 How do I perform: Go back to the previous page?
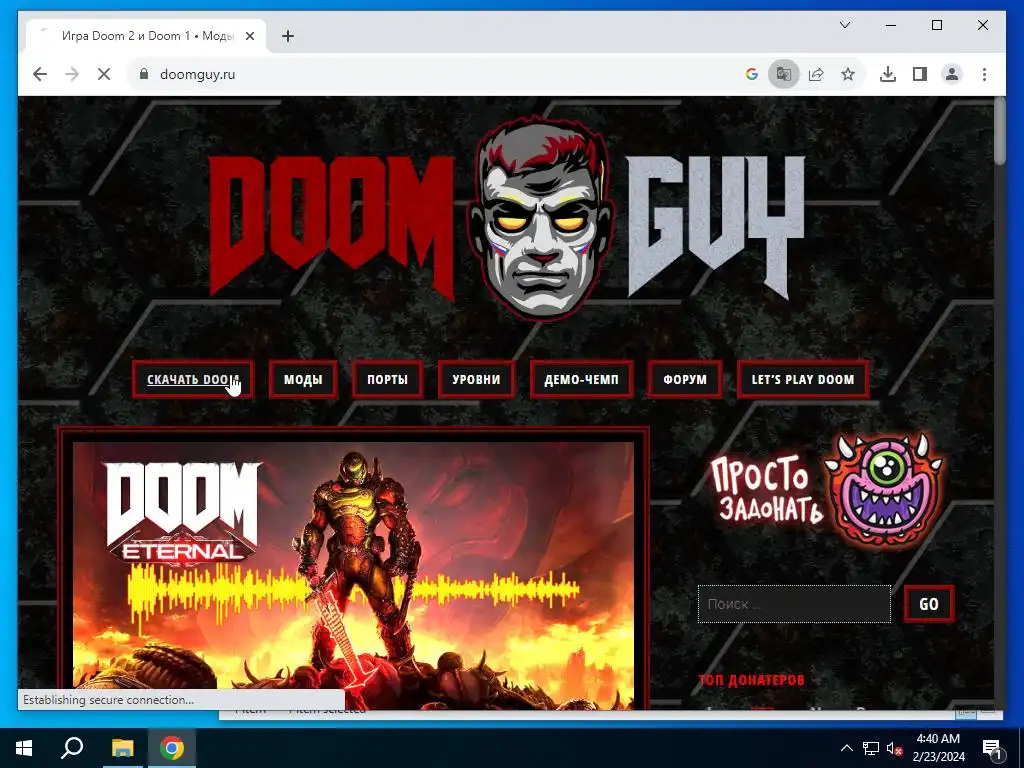click(40, 74)
